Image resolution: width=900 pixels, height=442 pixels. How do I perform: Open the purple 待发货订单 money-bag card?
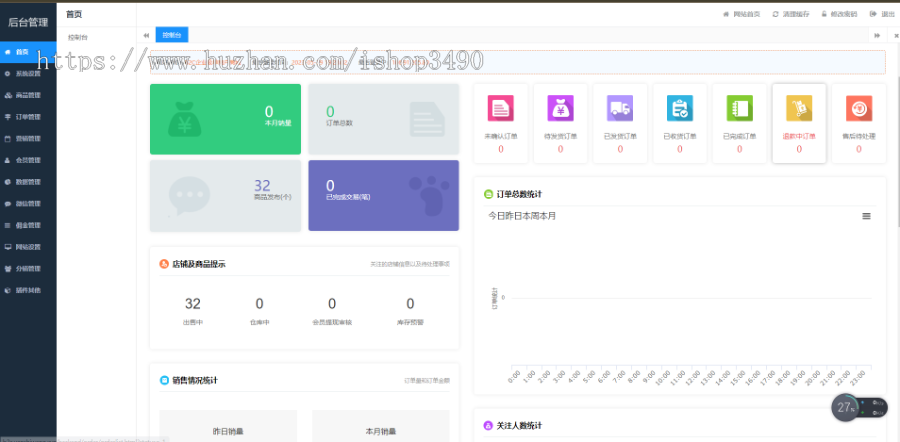560,123
